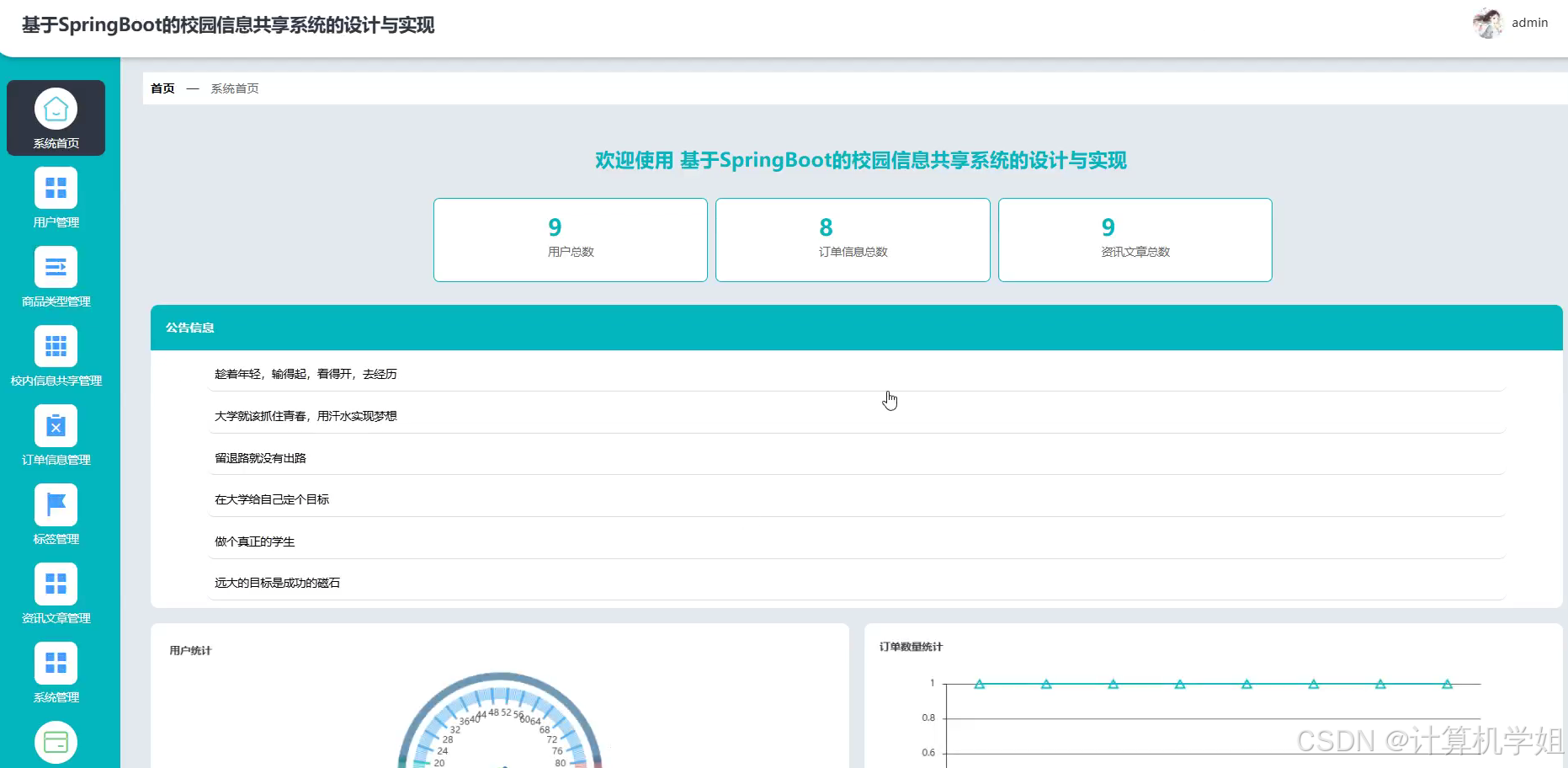
Task: Open announcement 远大的目标是成功的磁石
Action: point(856,583)
